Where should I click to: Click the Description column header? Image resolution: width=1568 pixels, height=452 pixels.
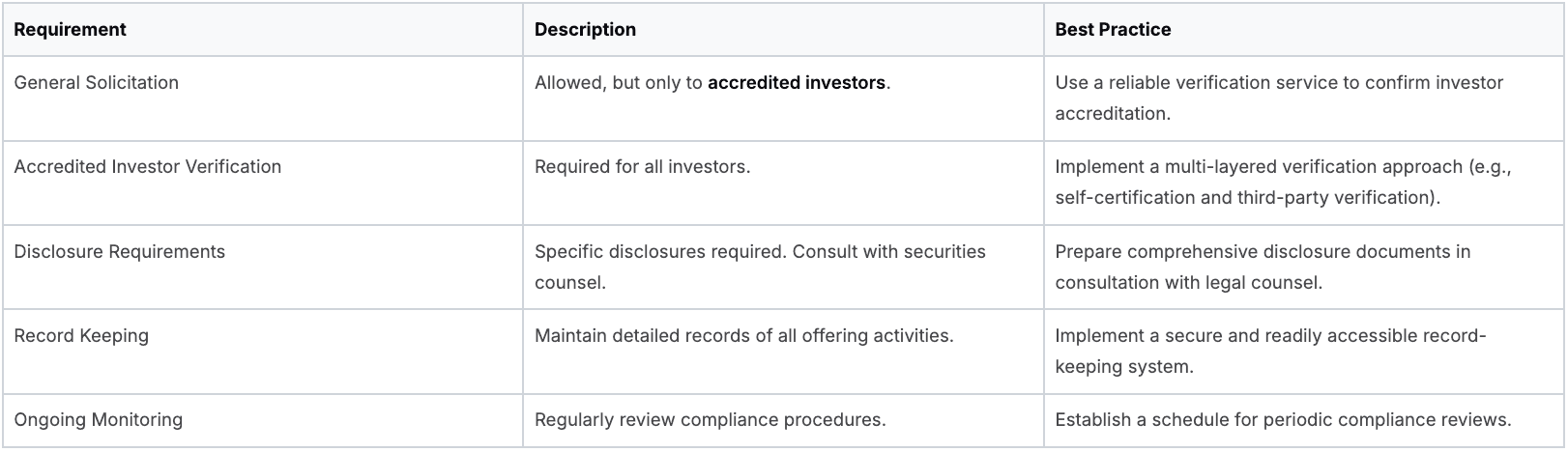585,30
